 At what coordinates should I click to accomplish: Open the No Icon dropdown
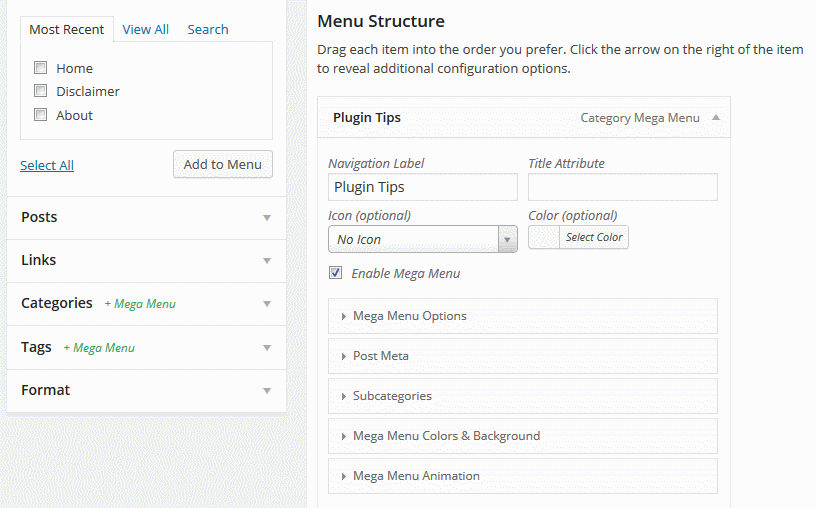(x=423, y=239)
